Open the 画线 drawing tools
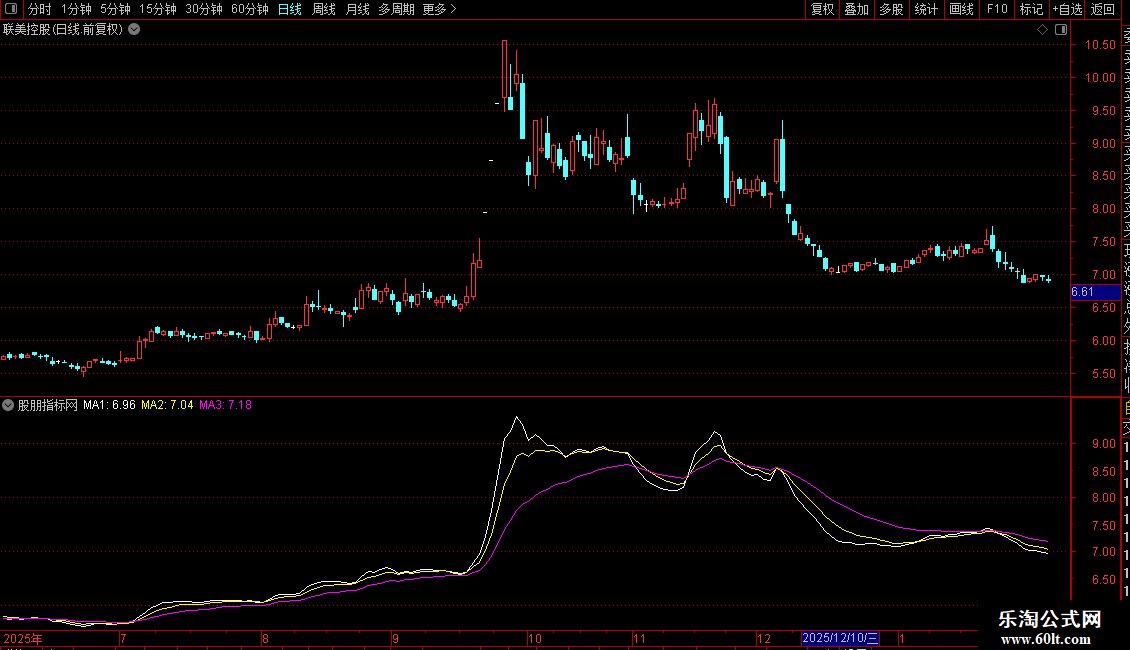The image size is (1130, 650). [x=961, y=9]
